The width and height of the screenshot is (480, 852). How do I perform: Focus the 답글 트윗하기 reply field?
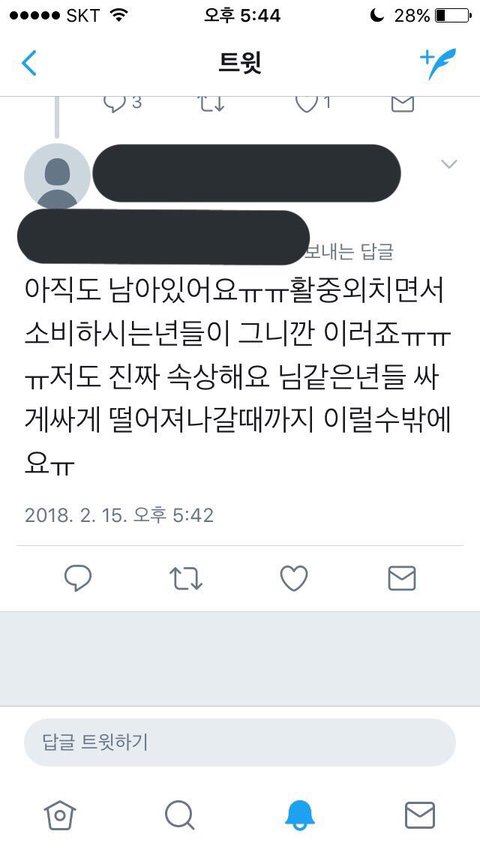click(x=240, y=742)
